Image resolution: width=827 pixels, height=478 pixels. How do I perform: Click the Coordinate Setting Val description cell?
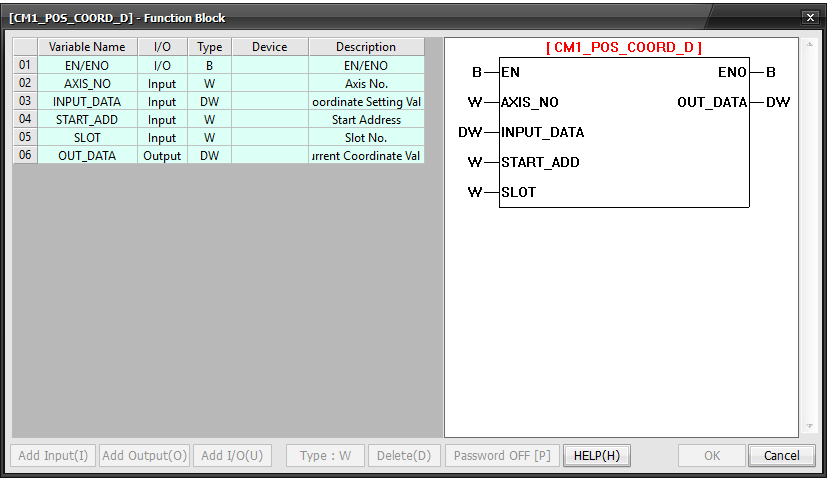coord(366,101)
